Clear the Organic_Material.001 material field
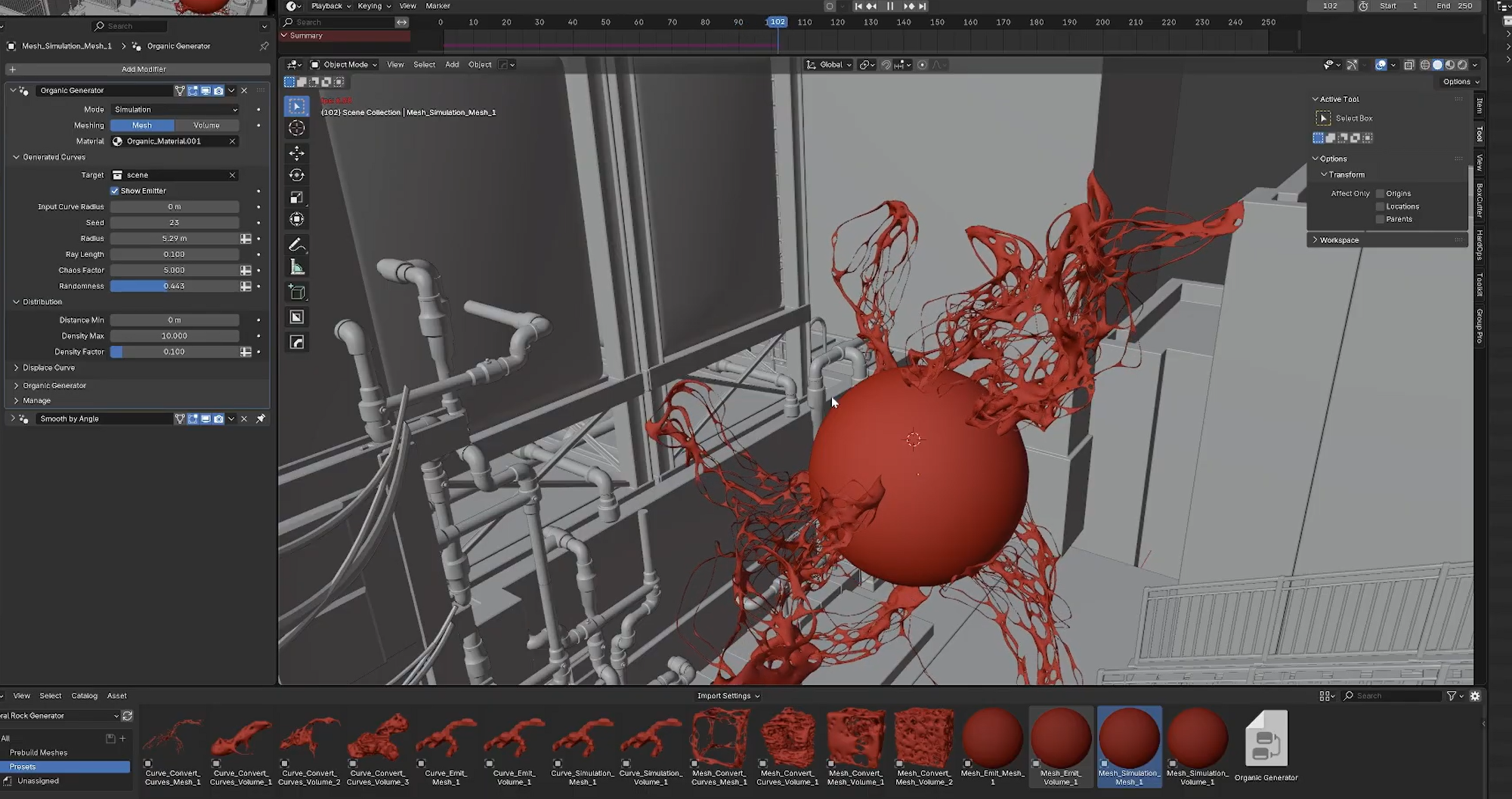The height and width of the screenshot is (799, 1512). pos(232,141)
